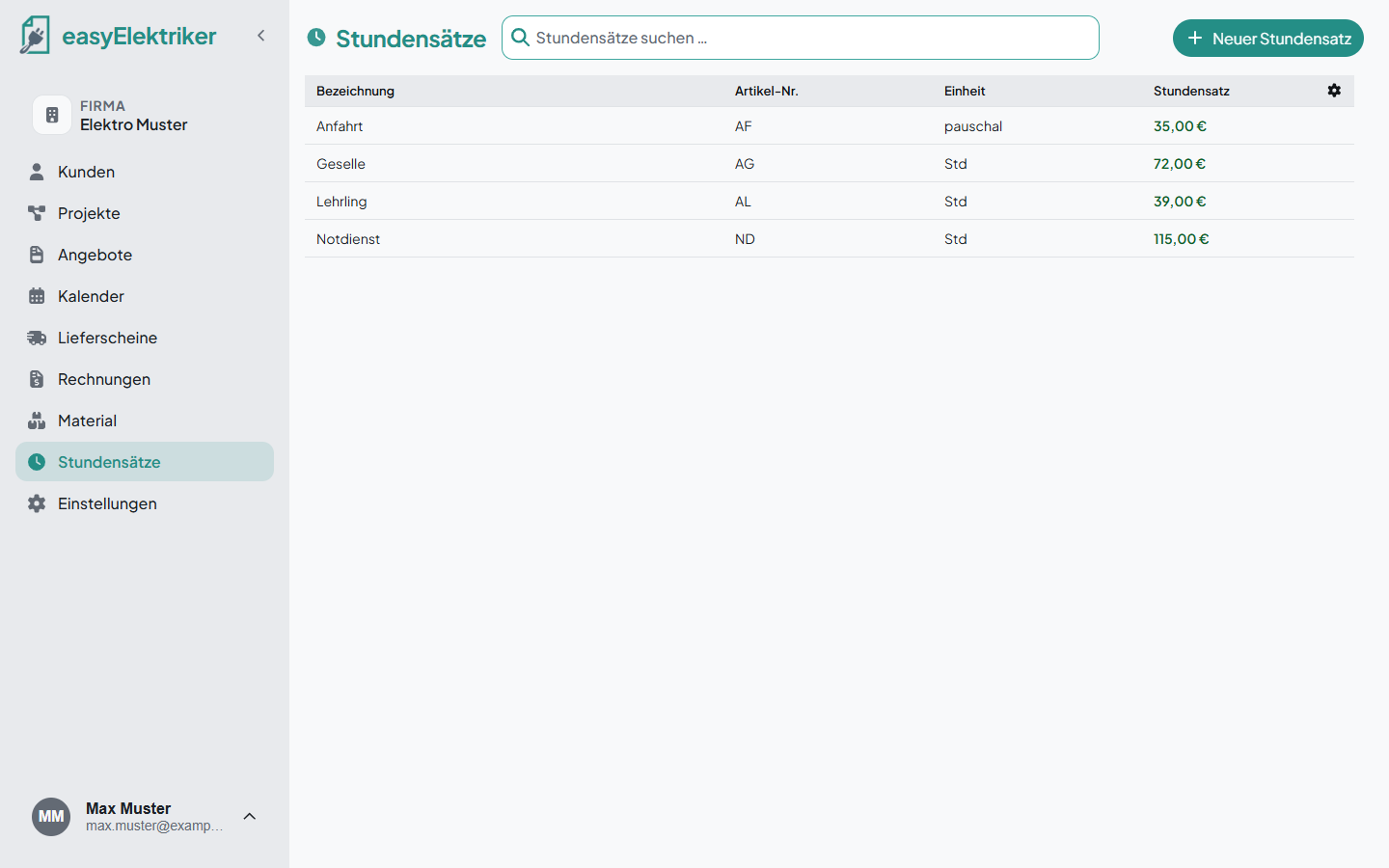Focus the Stundensätze suchen search field
The height and width of the screenshot is (868, 1389).
[x=801, y=38]
